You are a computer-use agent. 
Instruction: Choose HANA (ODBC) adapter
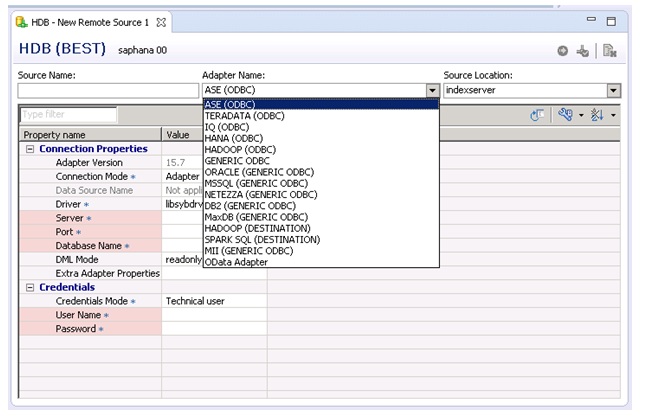[321, 138]
